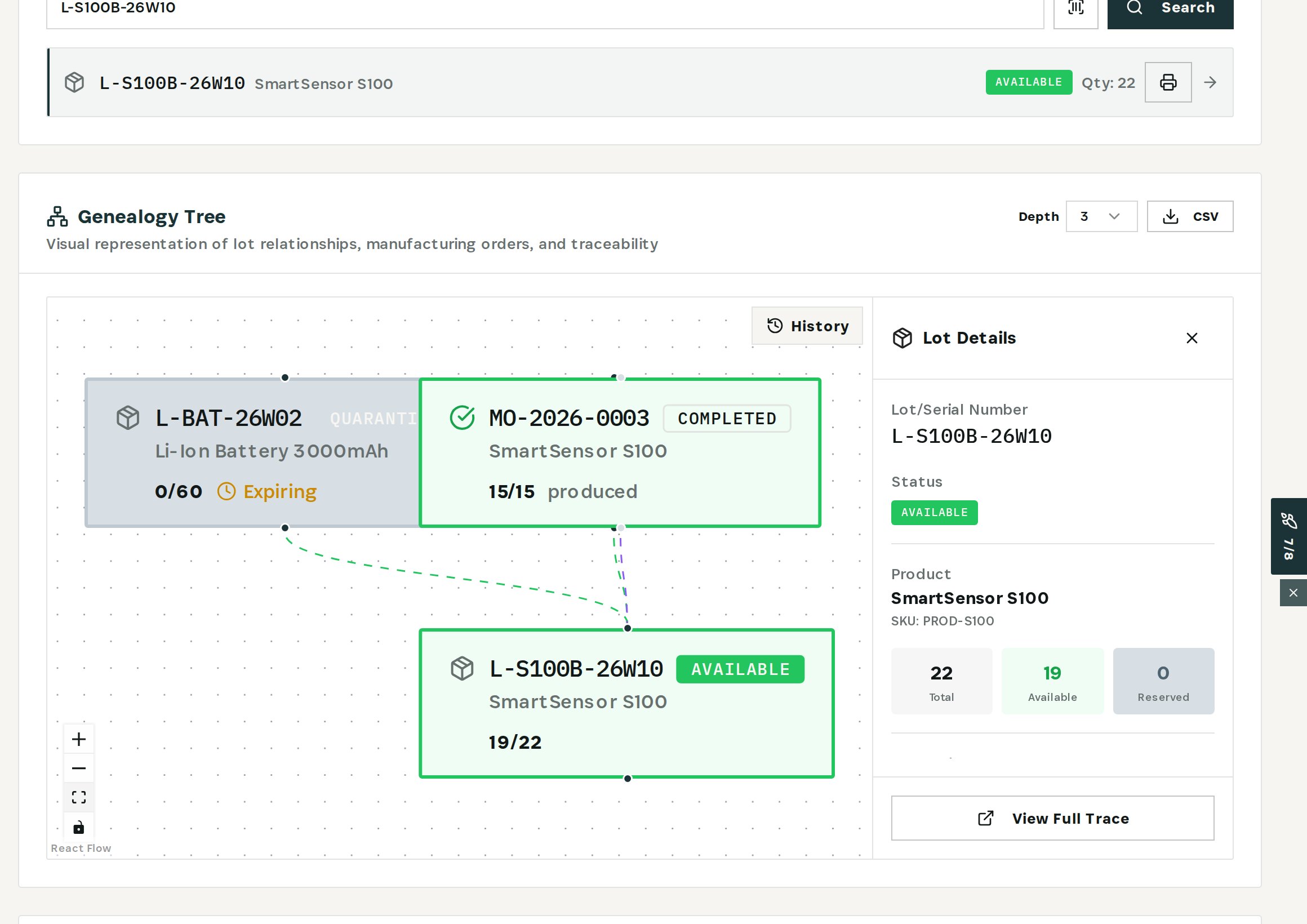
Task: Click the AVAILABLE status badge in Lot Details
Action: pos(934,513)
